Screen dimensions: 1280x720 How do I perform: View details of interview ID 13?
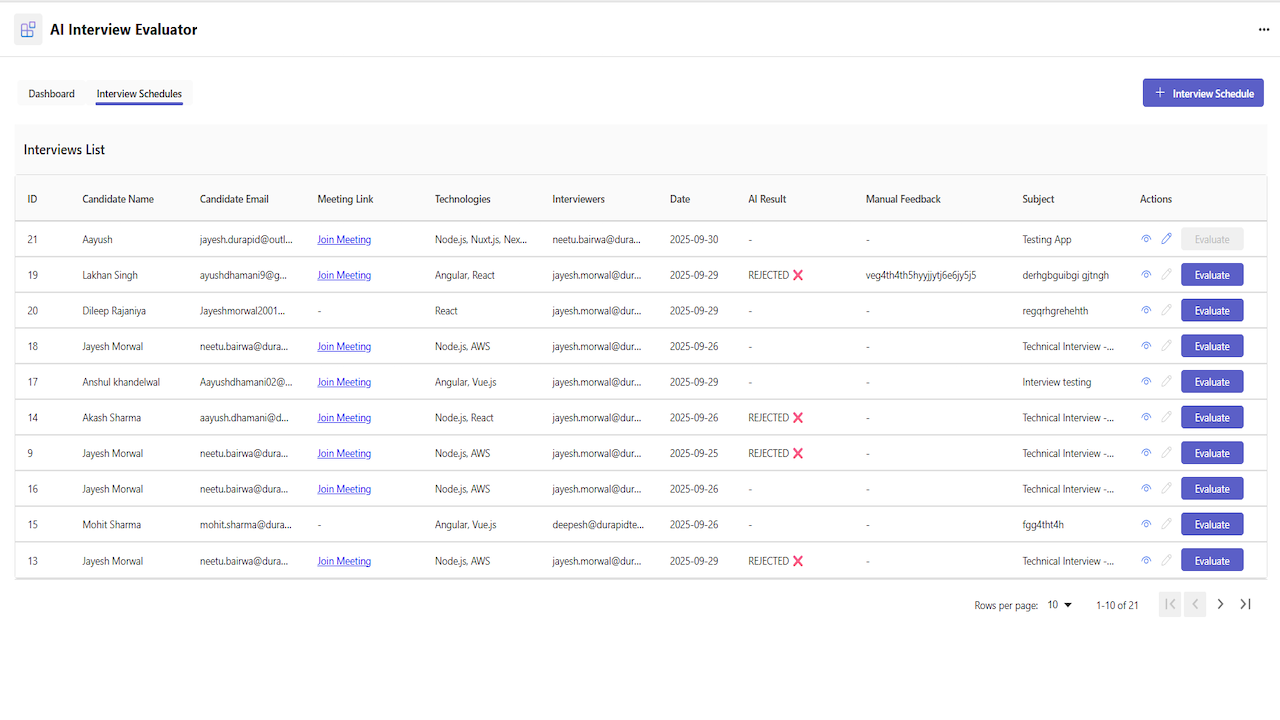coord(1146,561)
